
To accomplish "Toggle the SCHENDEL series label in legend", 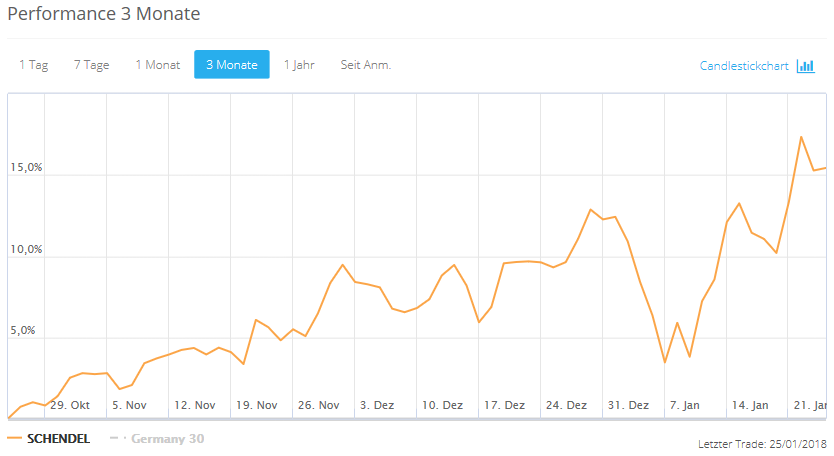I will click(x=58, y=438).
